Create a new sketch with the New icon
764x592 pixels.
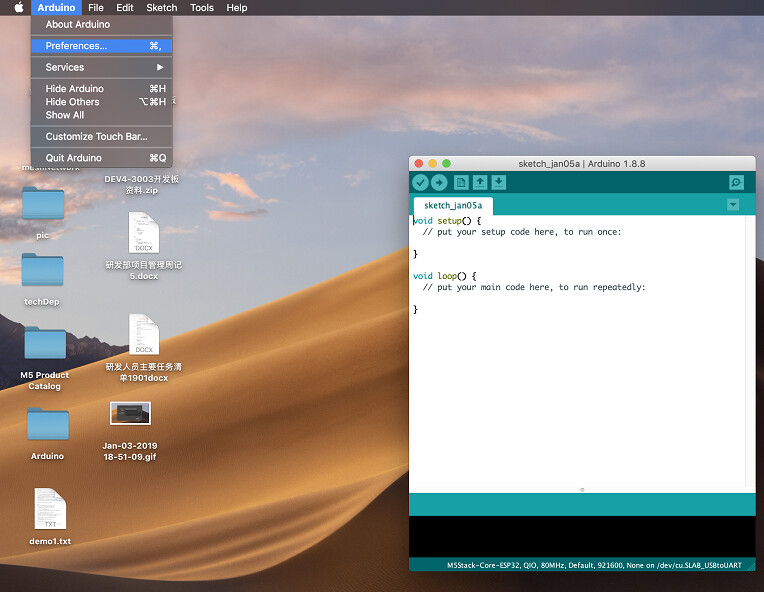[x=460, y=183]
